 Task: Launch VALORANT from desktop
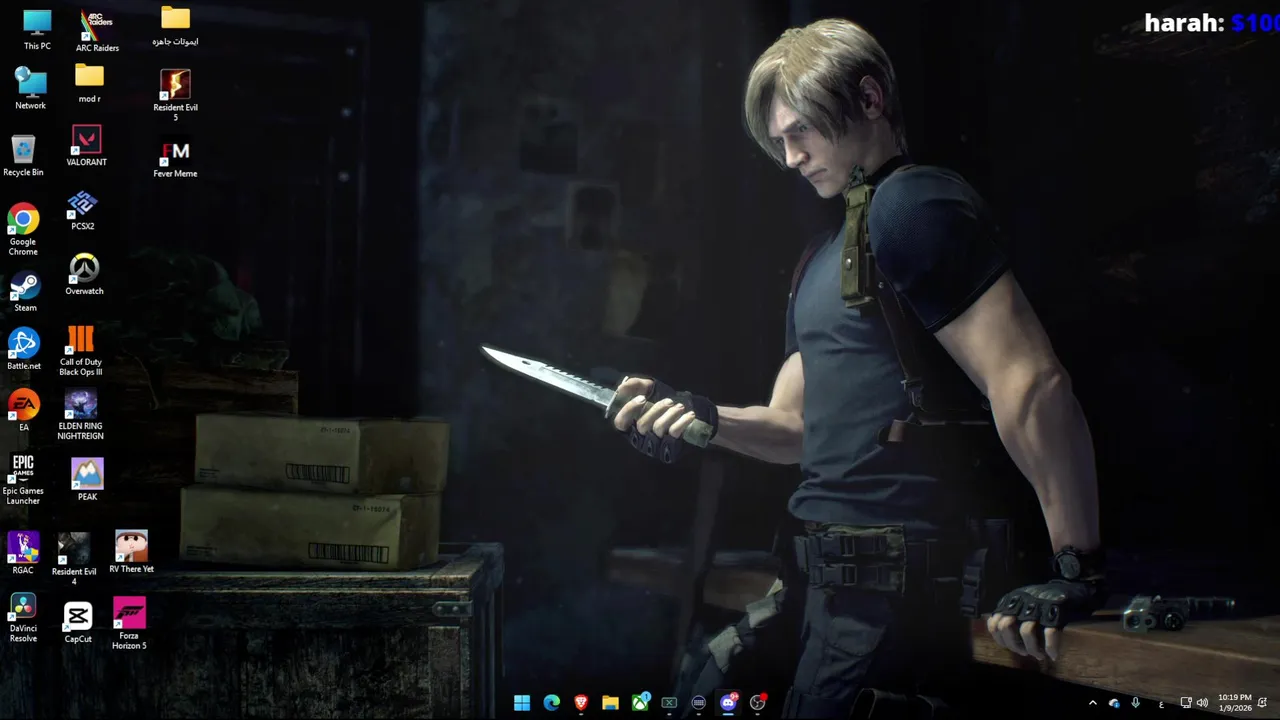86,146
